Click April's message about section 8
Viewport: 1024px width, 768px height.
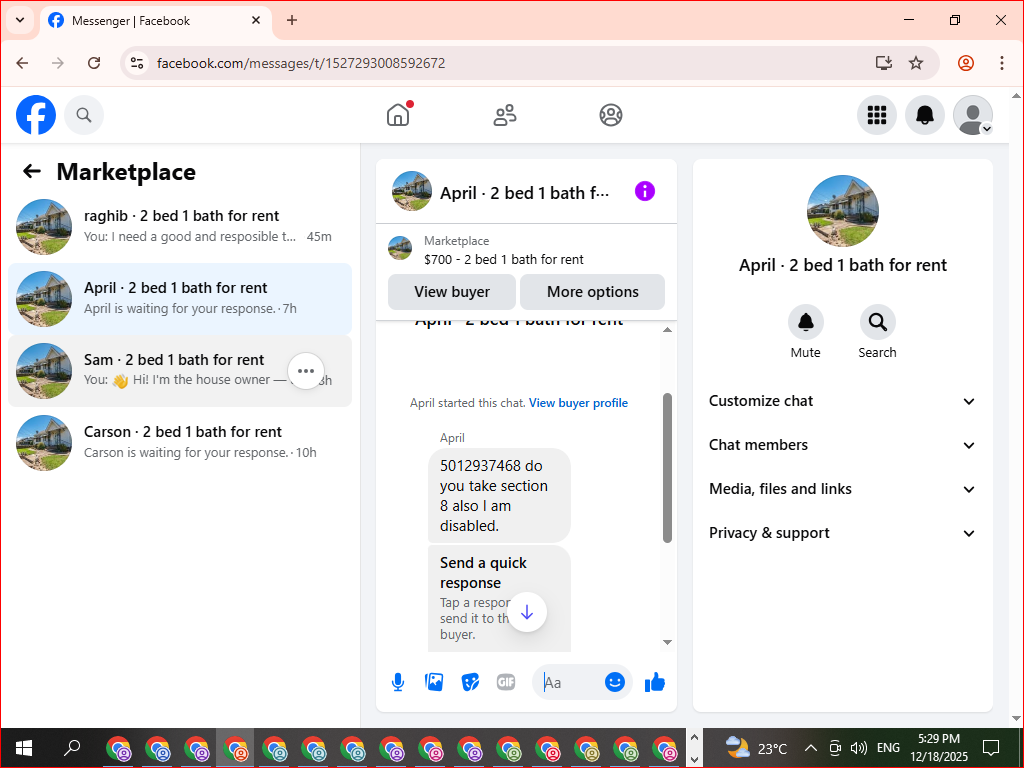coord(499,495)
